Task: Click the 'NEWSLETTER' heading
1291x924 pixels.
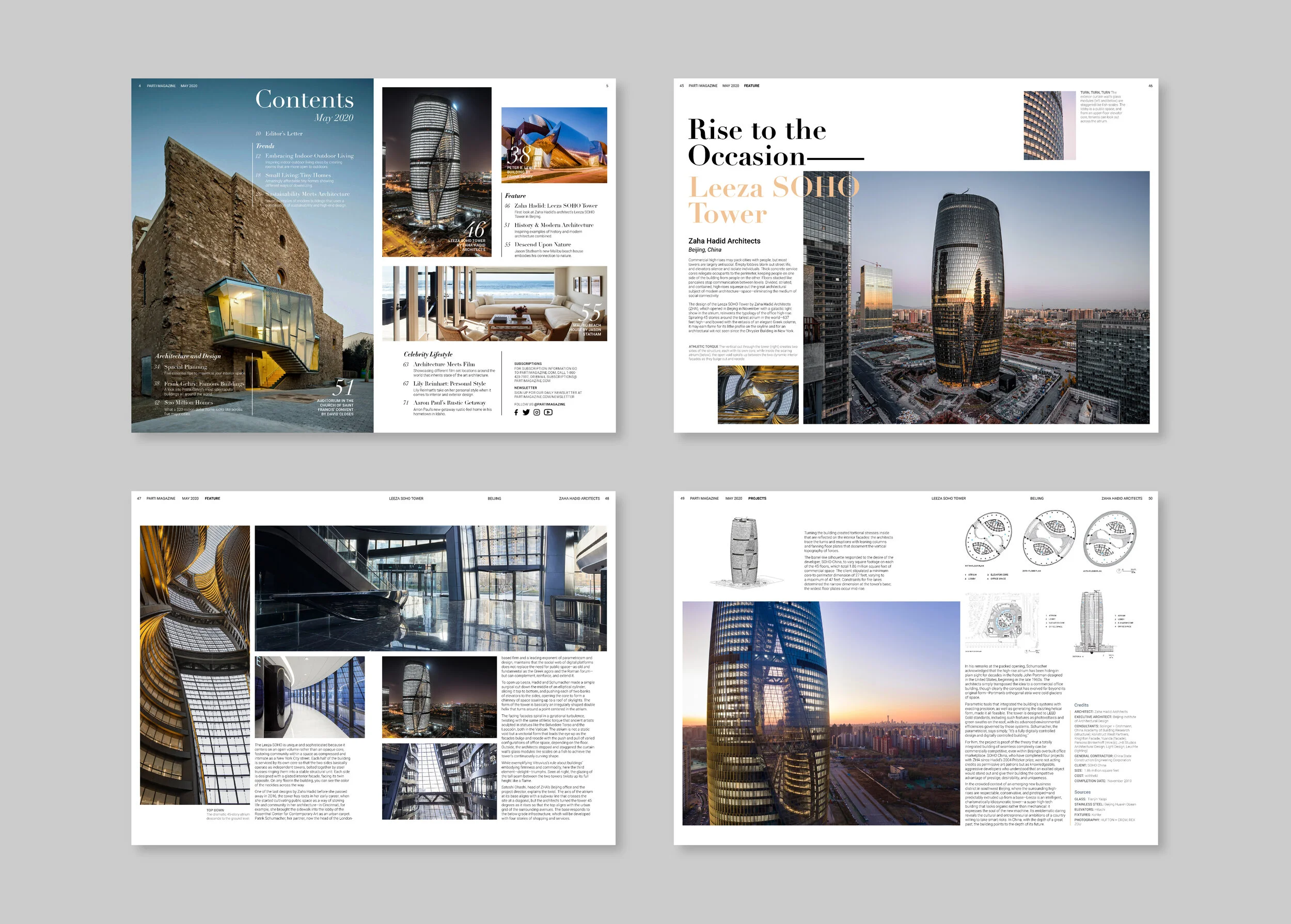Action: (x=525, y=388)
